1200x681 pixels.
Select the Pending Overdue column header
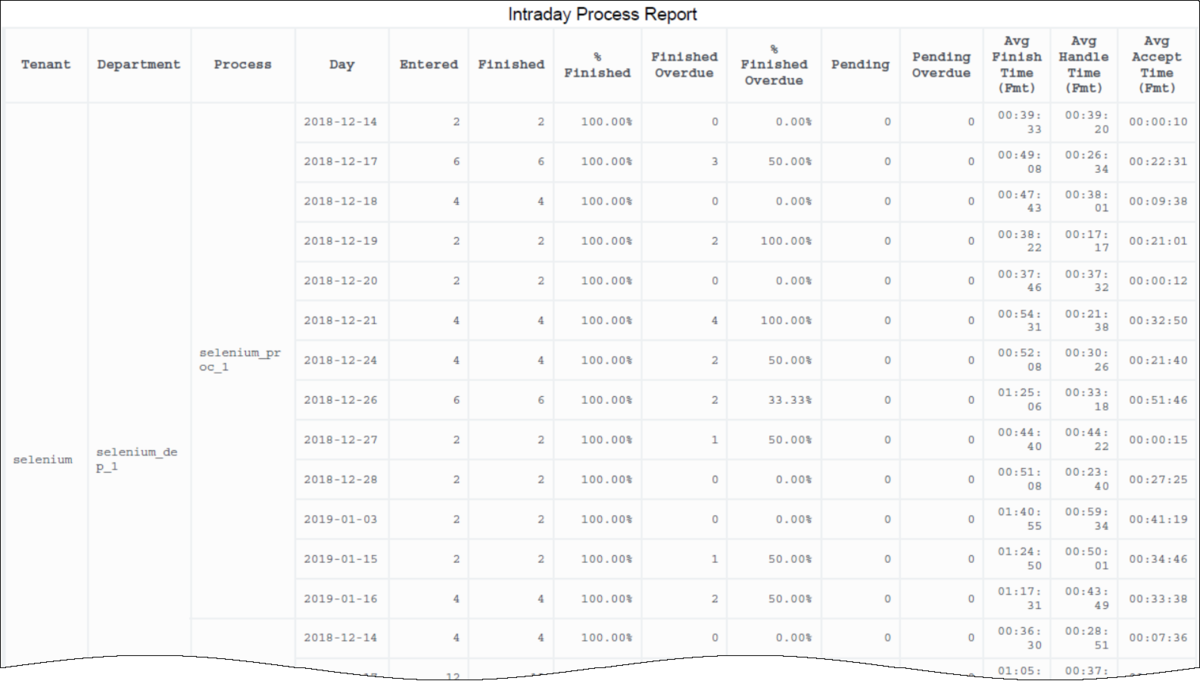tap(941, 64)
